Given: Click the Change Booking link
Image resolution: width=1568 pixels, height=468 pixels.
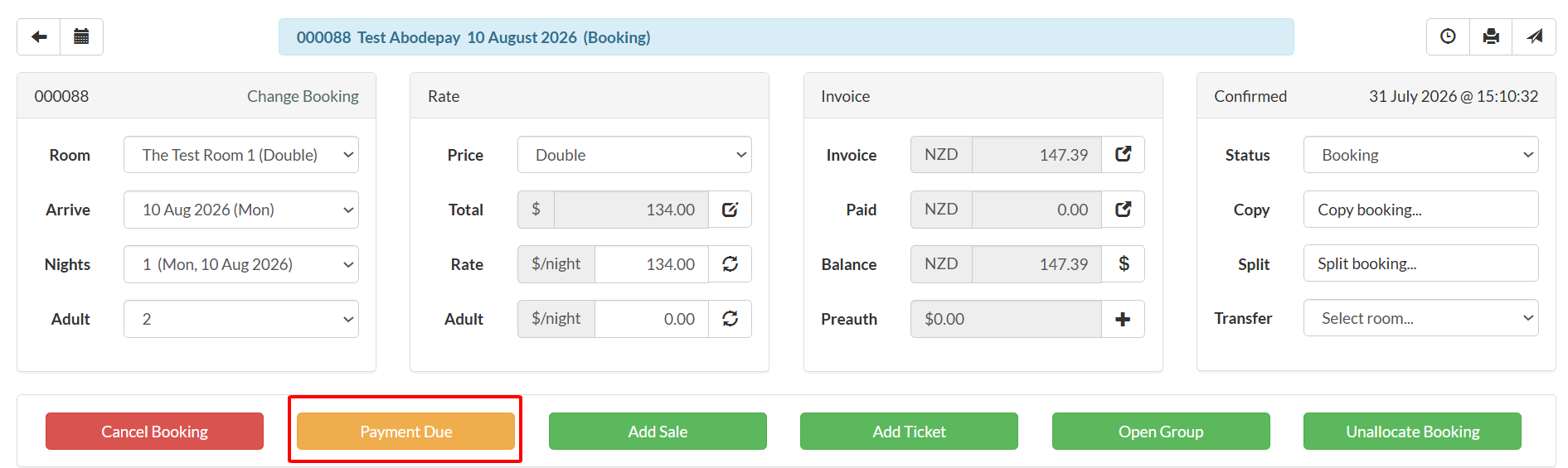Looking at the screenshot, I should pyautogui.click(x=303, y=96).
